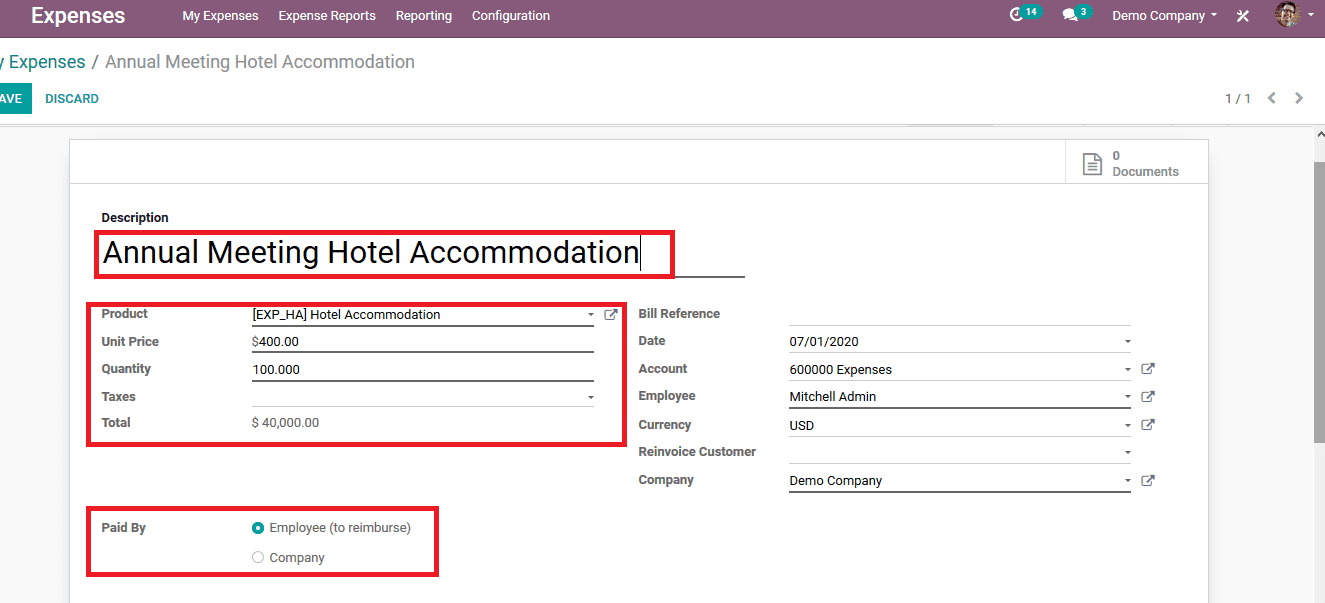The height and width of the screenshot is (603, 1325).
Task: Open the Demo Company switcher menu
Action: [1164, 16]
